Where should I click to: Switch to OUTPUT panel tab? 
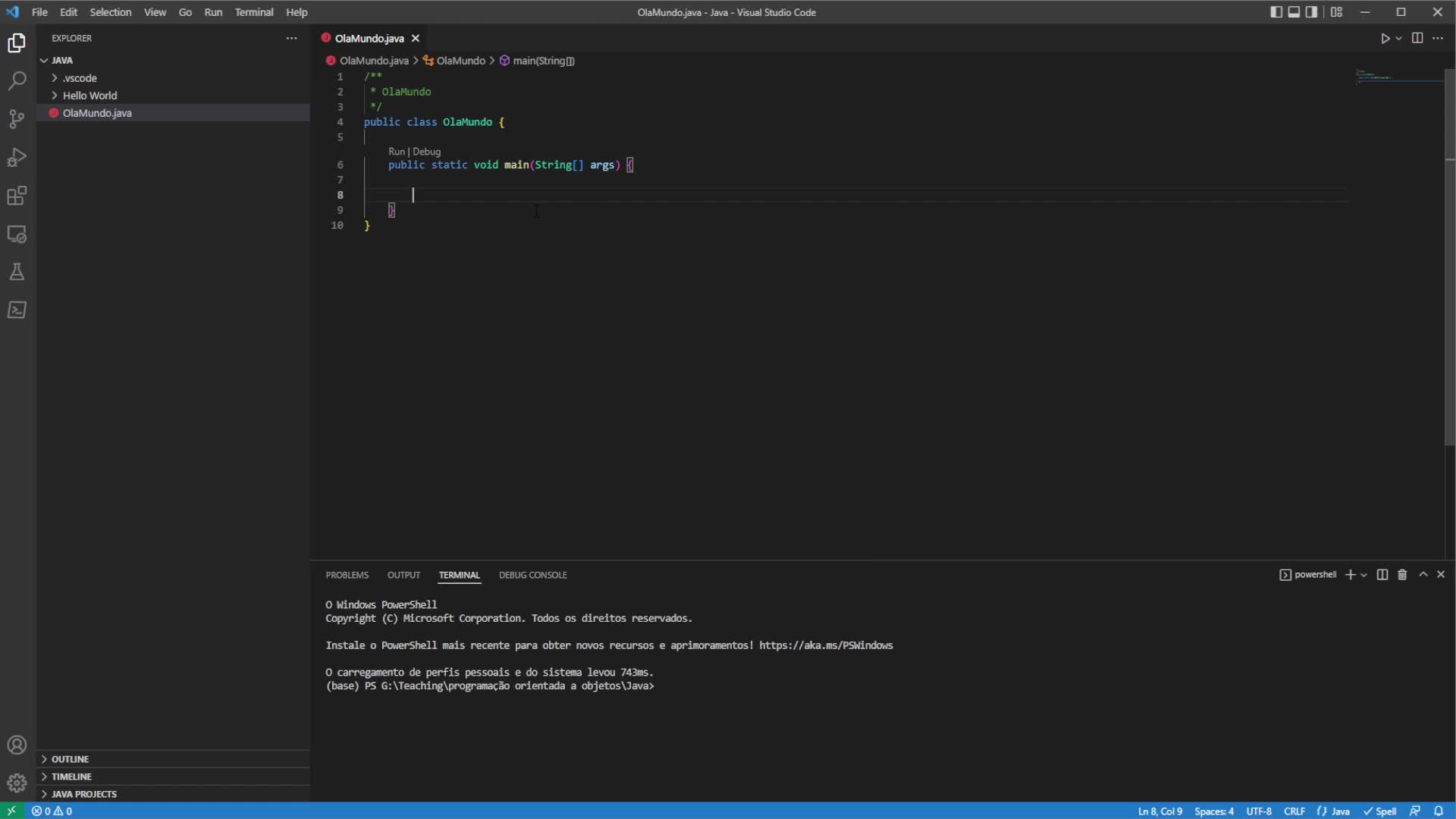pos(403,575)
